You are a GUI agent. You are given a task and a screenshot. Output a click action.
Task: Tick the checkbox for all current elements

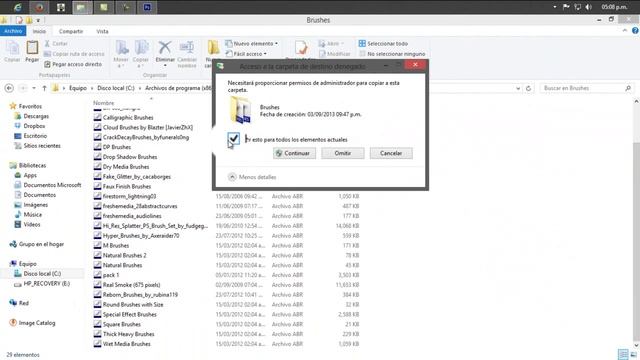233,139
